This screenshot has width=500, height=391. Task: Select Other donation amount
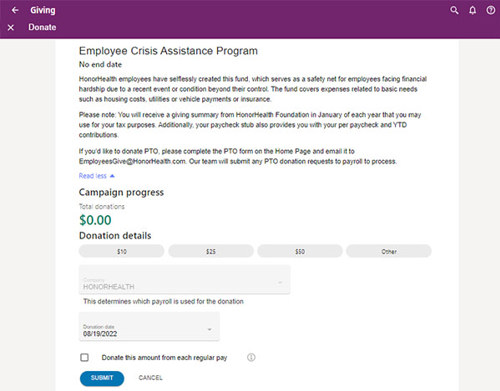click(389, 251)
